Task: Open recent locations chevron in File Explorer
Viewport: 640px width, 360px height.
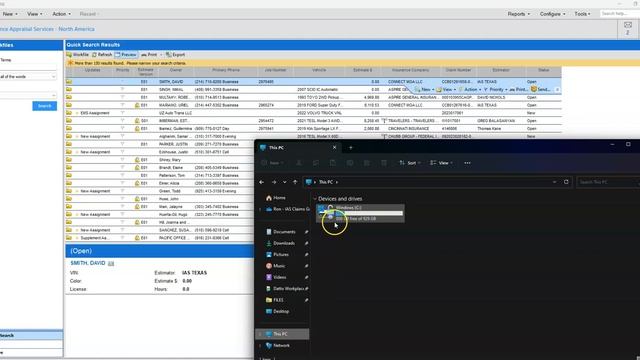Action: [x=284, y=182]
